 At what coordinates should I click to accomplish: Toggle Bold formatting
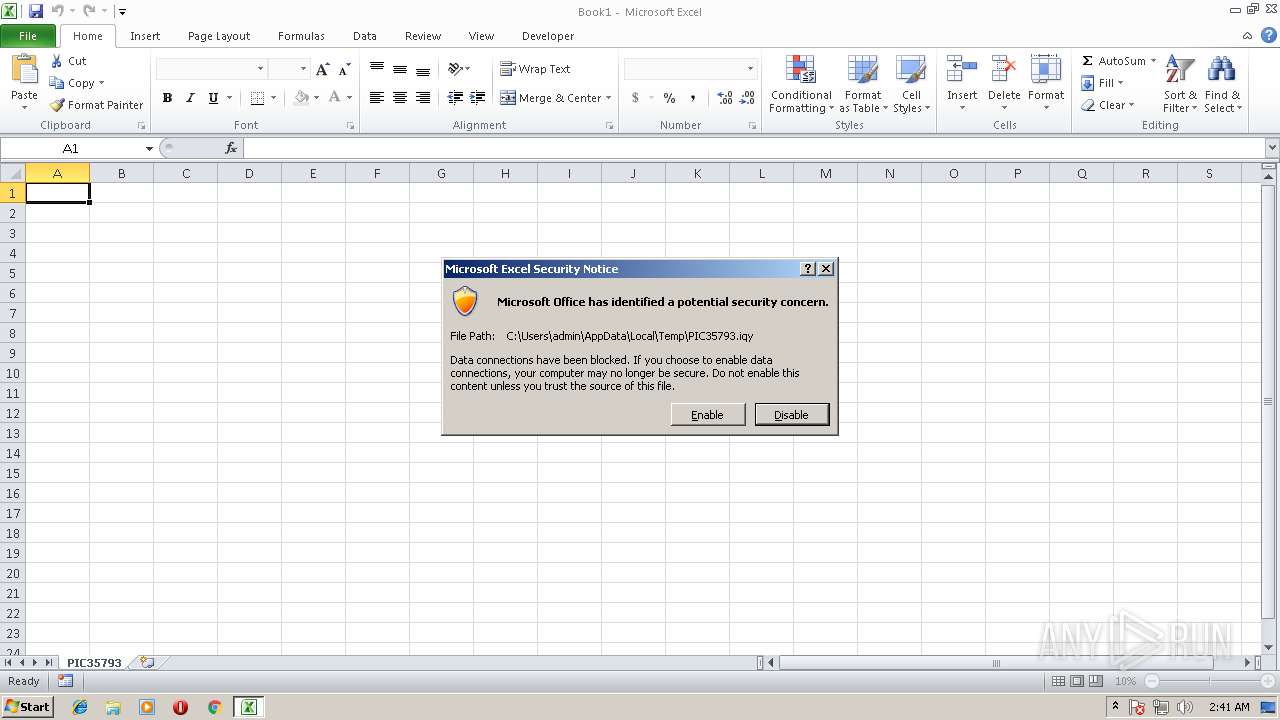(x=167, y=98)
